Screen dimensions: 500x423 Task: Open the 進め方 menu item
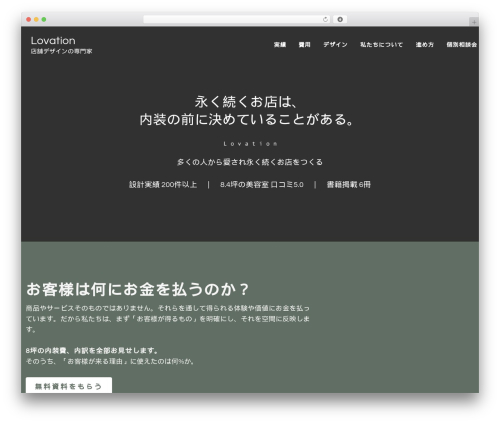(x=425, y=45)
